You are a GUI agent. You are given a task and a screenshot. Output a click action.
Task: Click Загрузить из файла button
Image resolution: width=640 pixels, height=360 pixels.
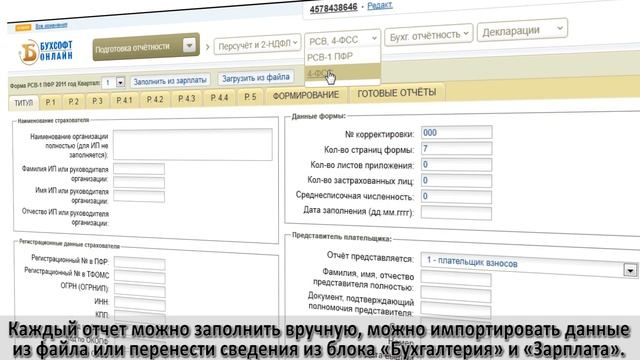pyautogui.click(x=256, y=77)
